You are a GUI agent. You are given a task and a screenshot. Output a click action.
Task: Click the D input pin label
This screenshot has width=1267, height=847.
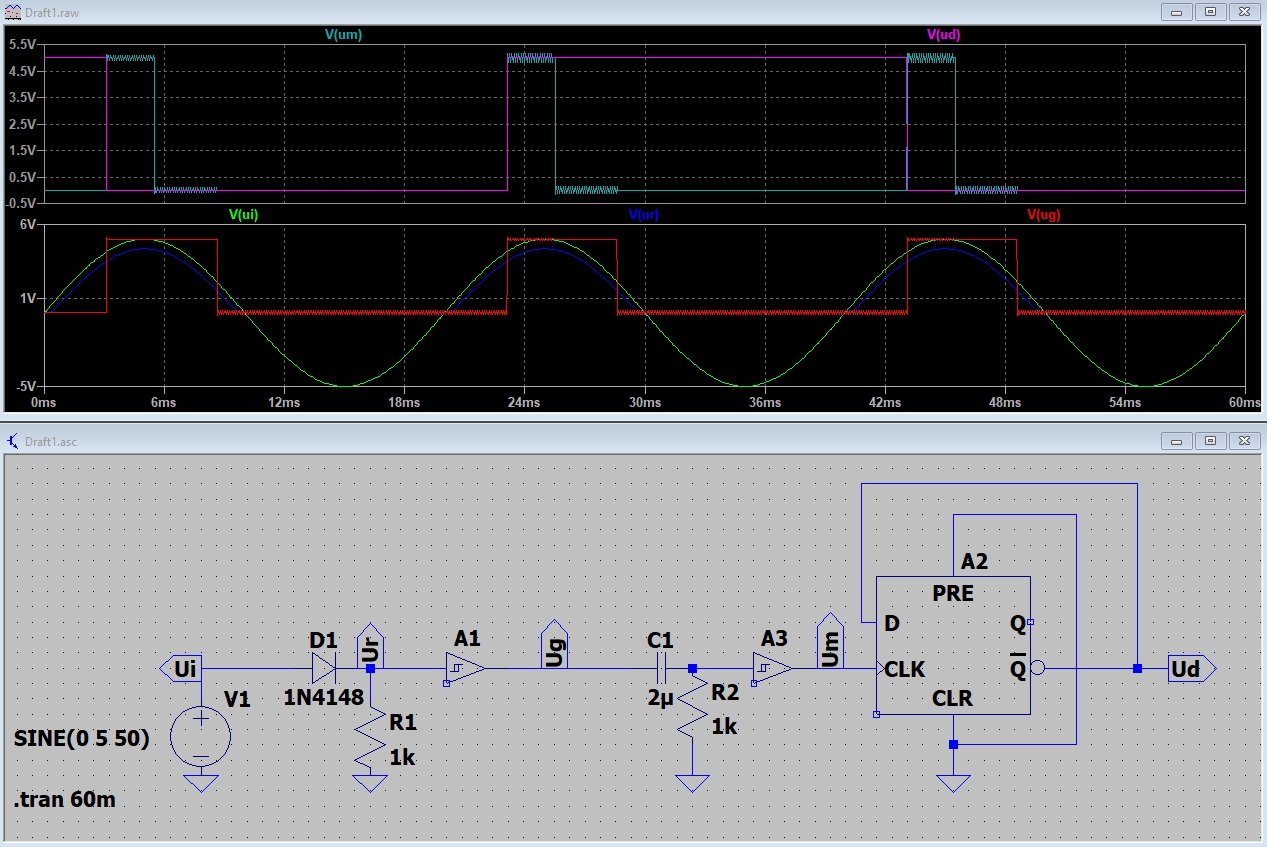coord(892,623)
